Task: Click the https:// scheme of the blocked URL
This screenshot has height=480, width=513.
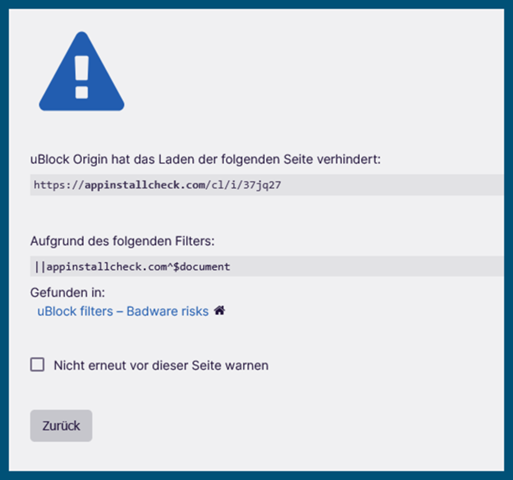Action: click(x=59, y=185)
